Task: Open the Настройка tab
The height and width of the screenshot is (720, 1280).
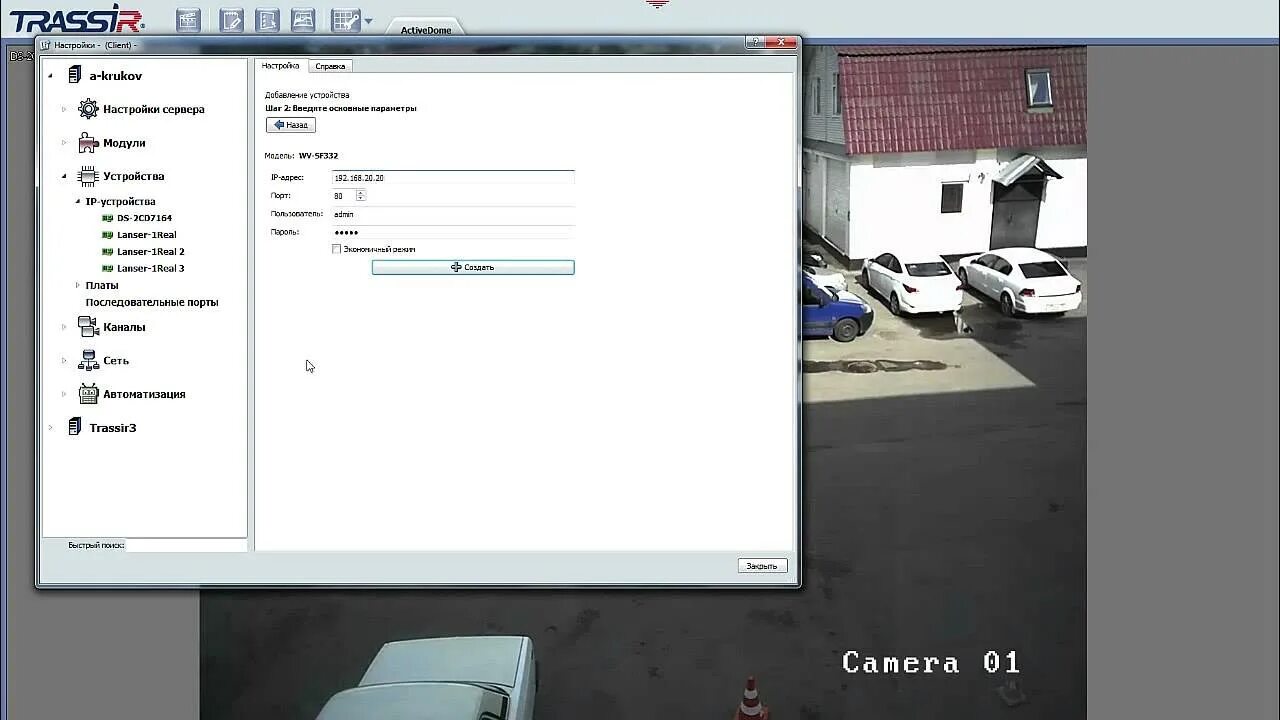Action: [x=280, y=66]
